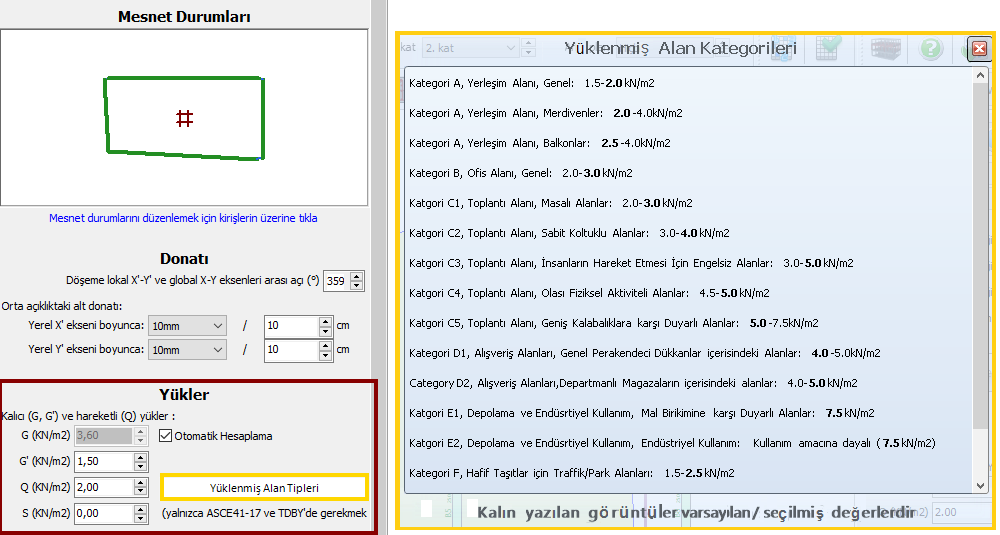
Task: Click the Yüklenmiş Alan Tipleri button
Action: (x=264, y=487)
